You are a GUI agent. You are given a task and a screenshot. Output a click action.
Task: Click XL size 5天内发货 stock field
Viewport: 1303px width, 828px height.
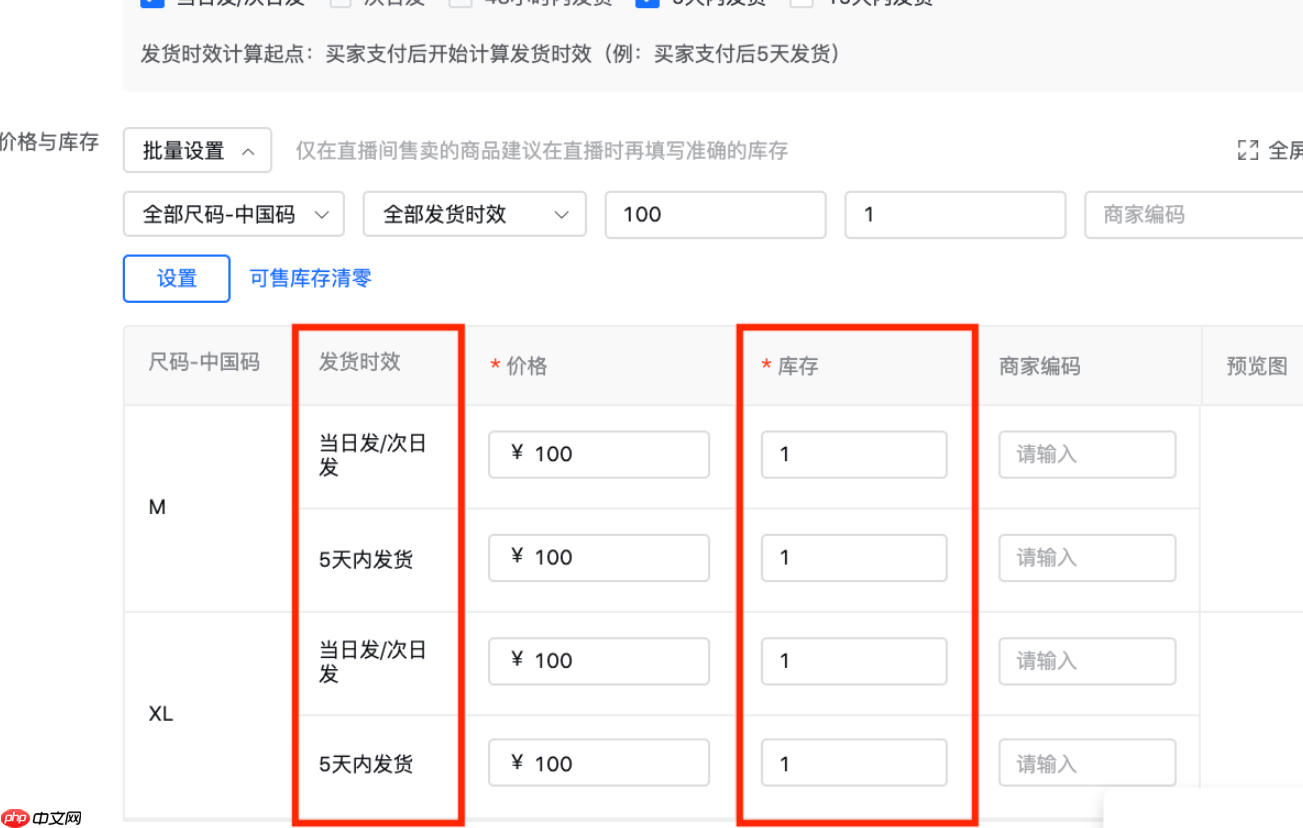[x=853, y=763]
